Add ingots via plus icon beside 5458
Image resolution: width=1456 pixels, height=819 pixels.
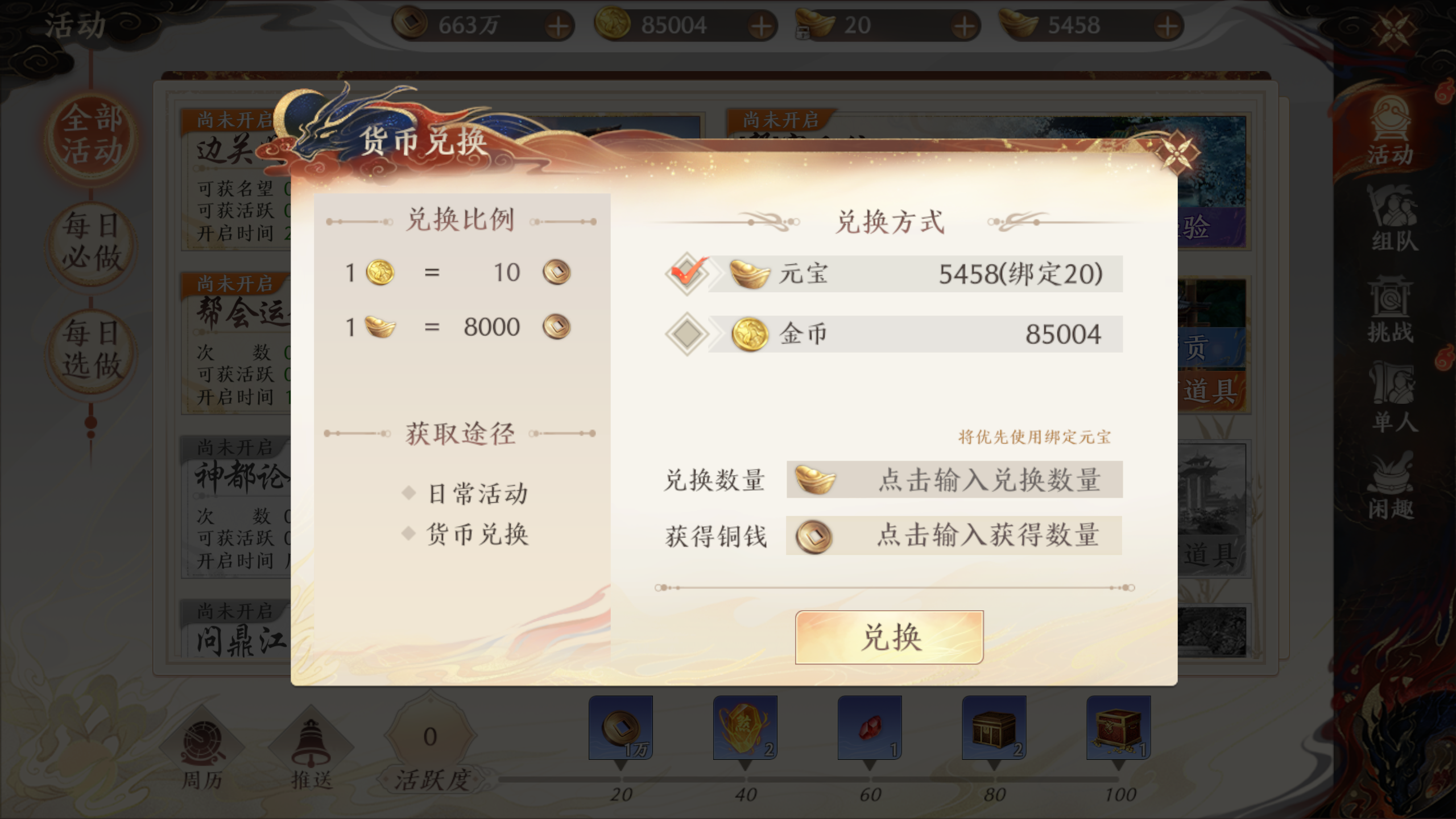pyautogui.click(x=1167, y=26)
